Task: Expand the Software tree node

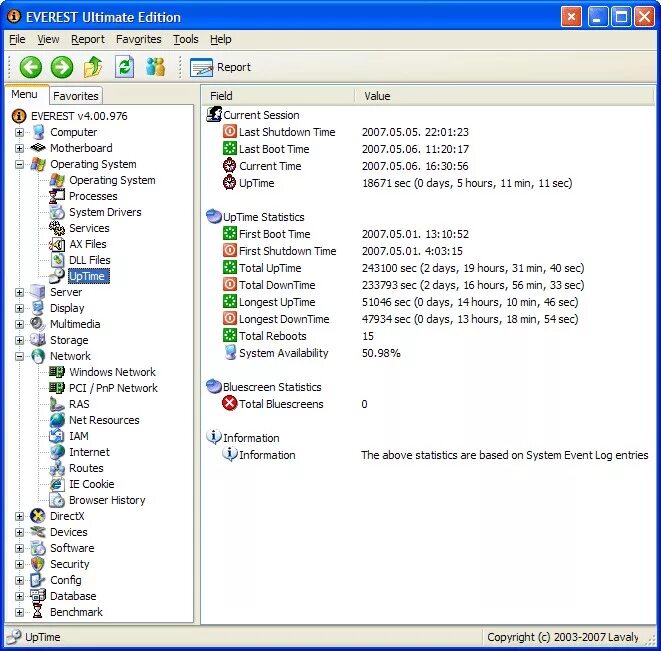Action: [x=19, y=548]
